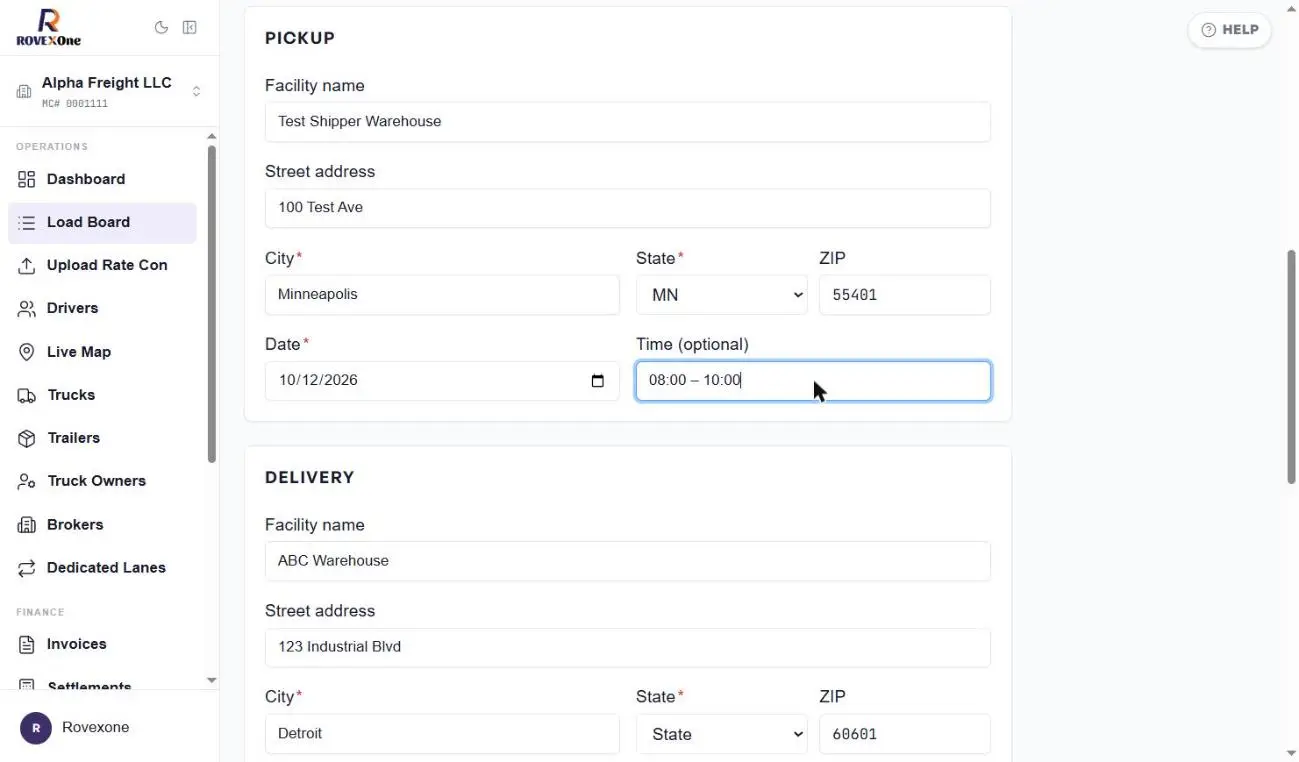Click the HELP button
The height and width of the screenshot is (762, 1299).
tap(1230, 30)
